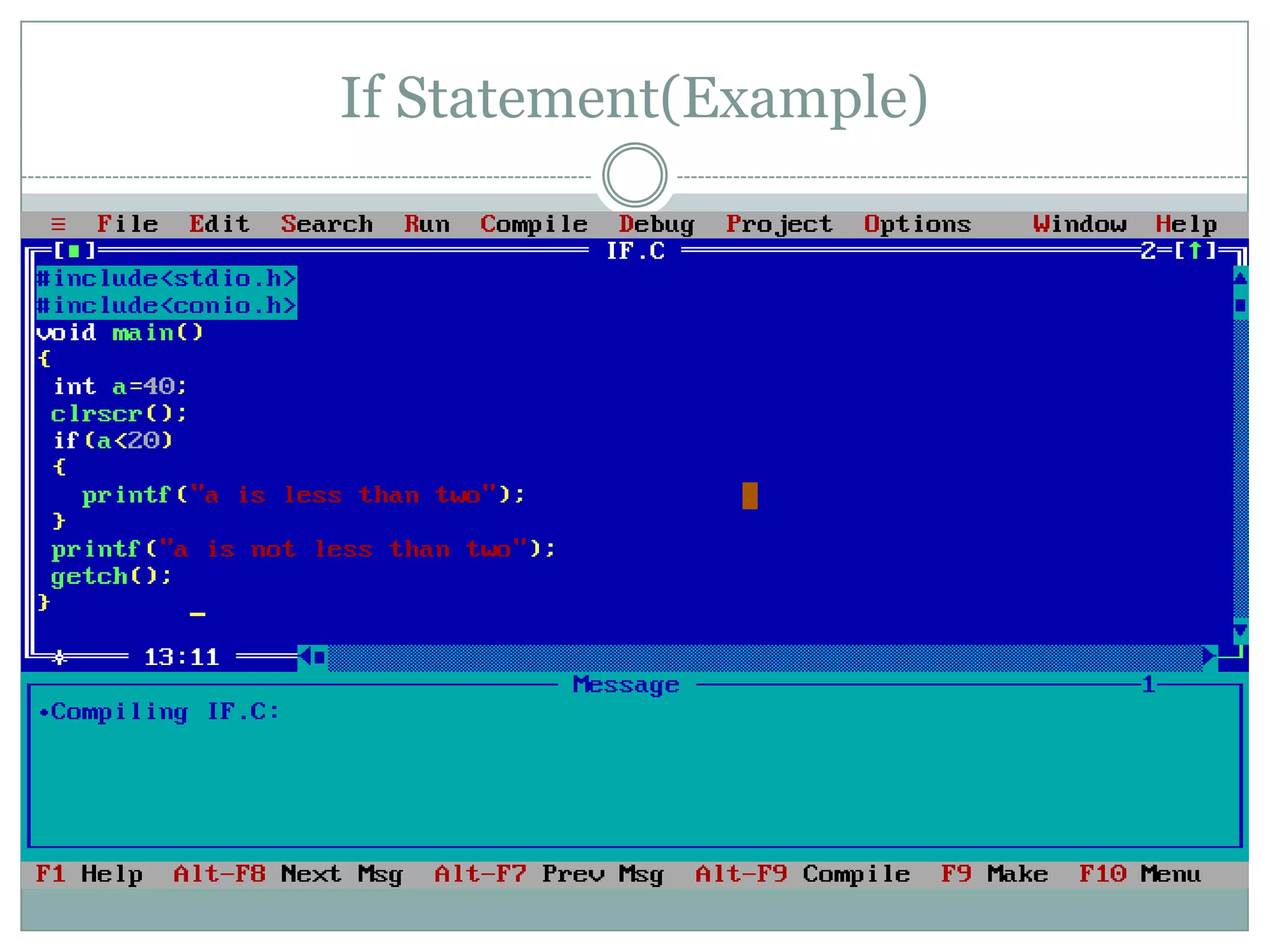Click the 13:11 cursor position indicator

click(x=182, y=657)
